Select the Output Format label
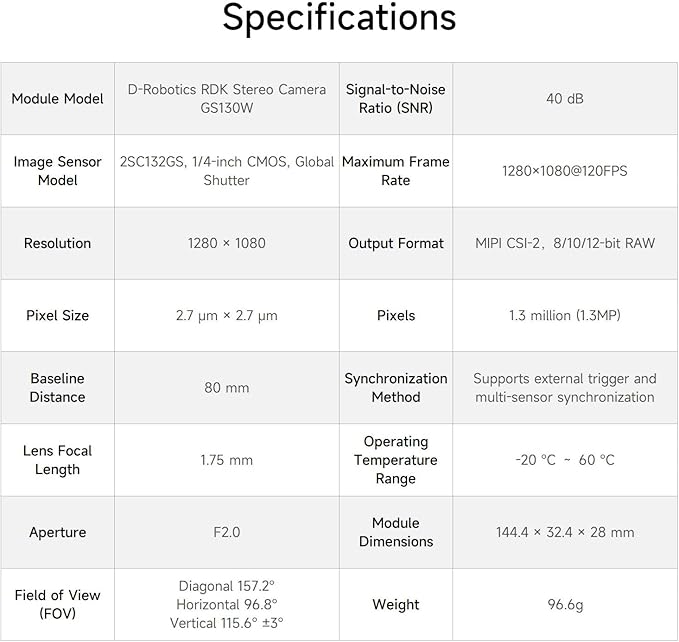 pos(396,243)
